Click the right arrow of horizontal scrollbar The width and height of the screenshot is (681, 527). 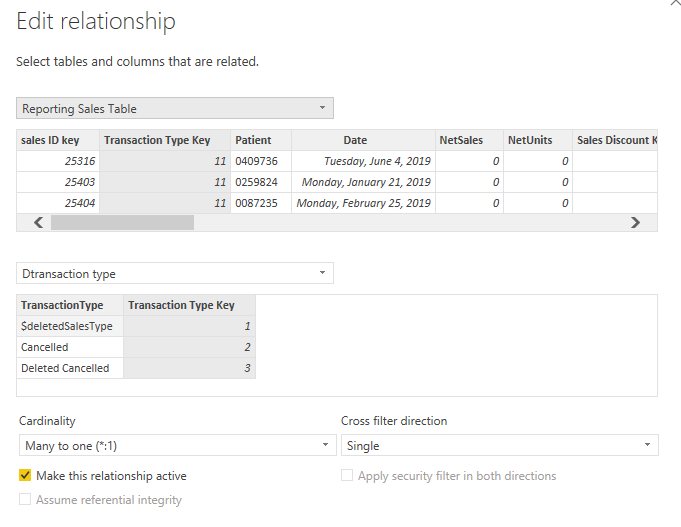[635, 222]
